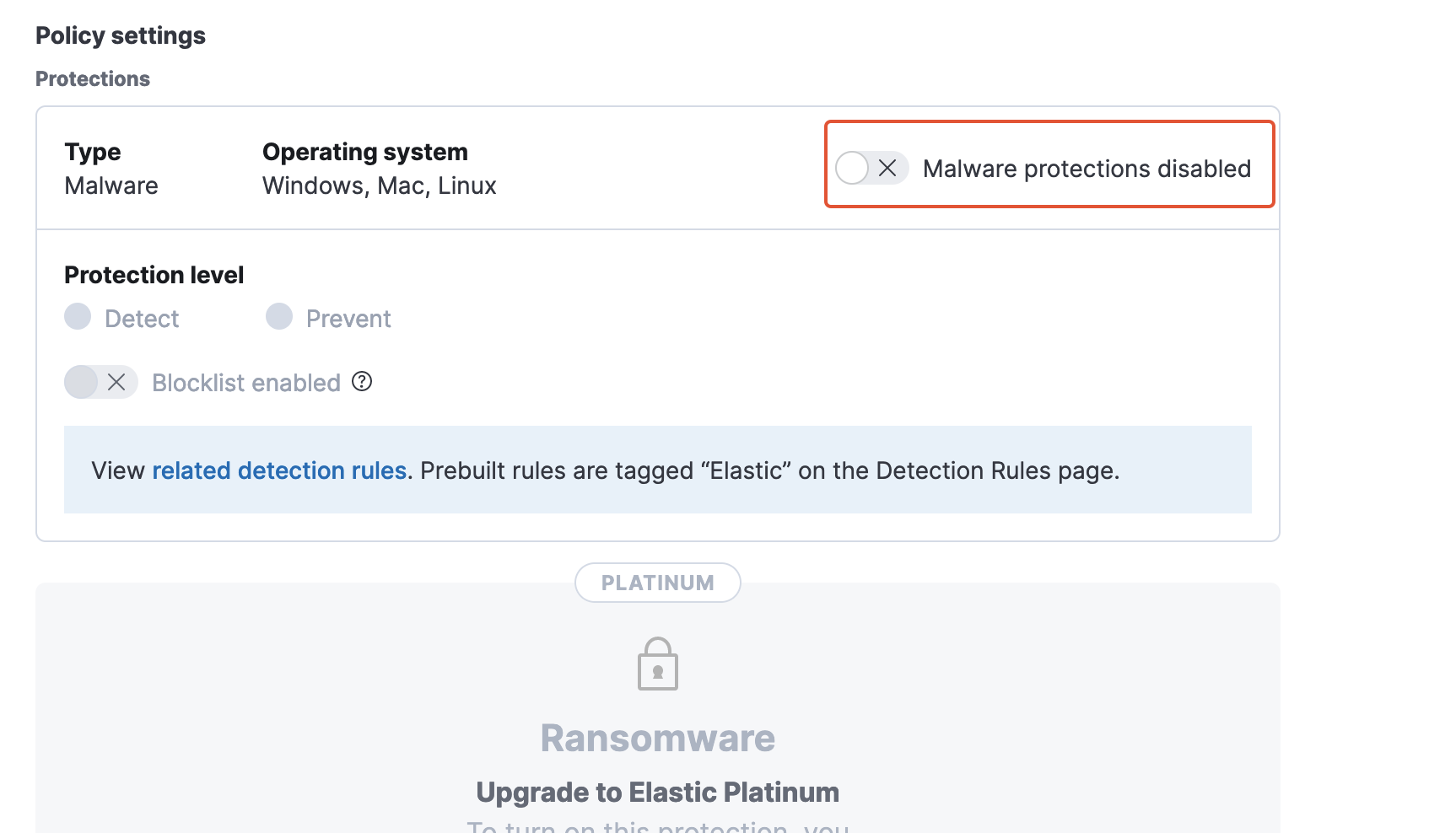Open the related detection rules link

279,470
